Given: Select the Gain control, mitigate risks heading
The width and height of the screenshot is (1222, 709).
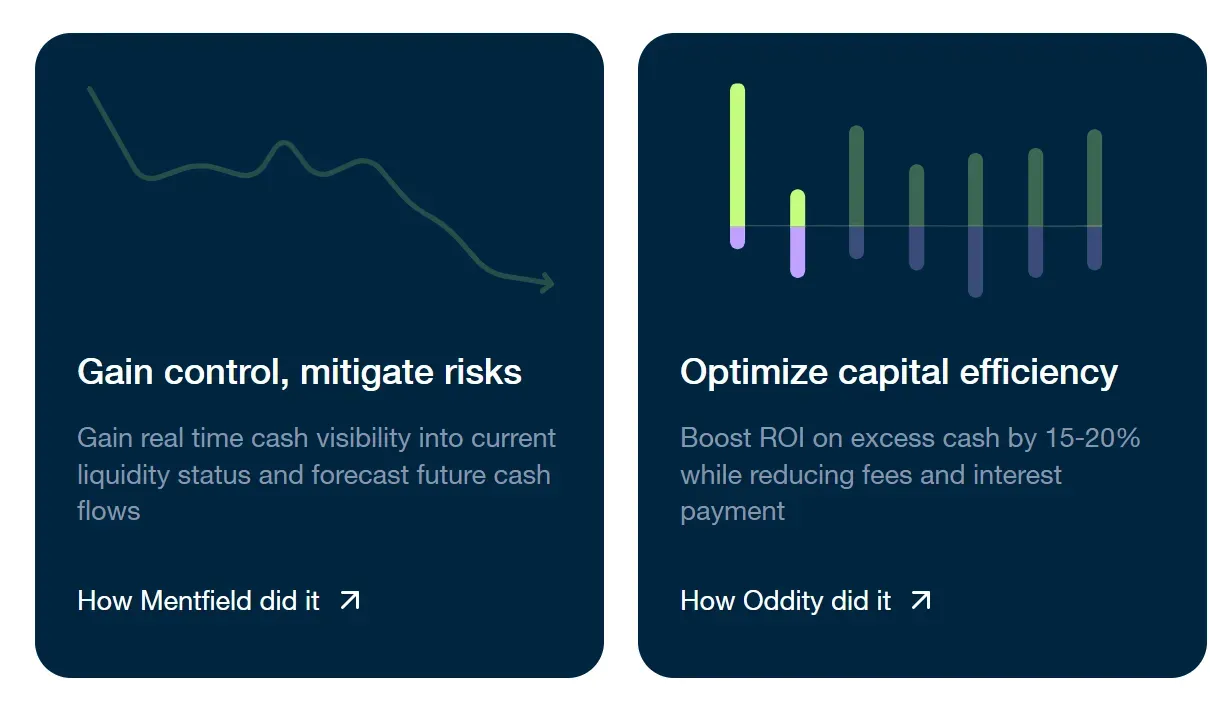Looking at the screenshot, I should point(299,372).
